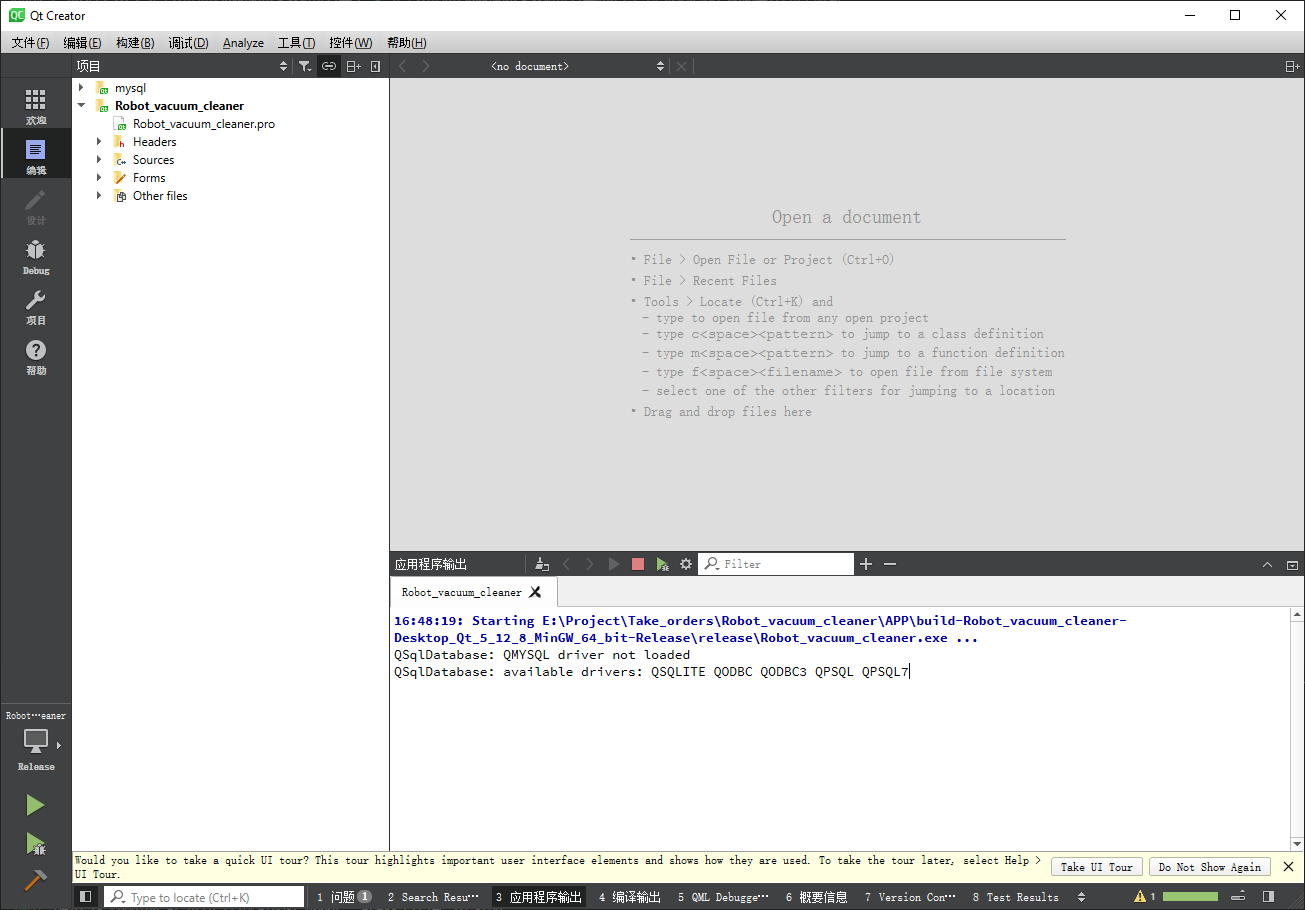This screenshot has height=910, width=1305.
Task: Clear the application output pane
Action: 541,564
